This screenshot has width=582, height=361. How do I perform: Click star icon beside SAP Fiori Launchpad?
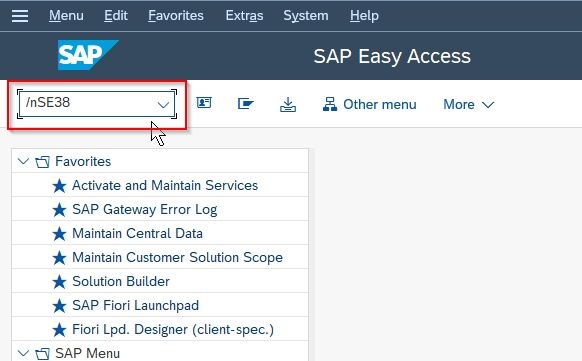[59, 306]
